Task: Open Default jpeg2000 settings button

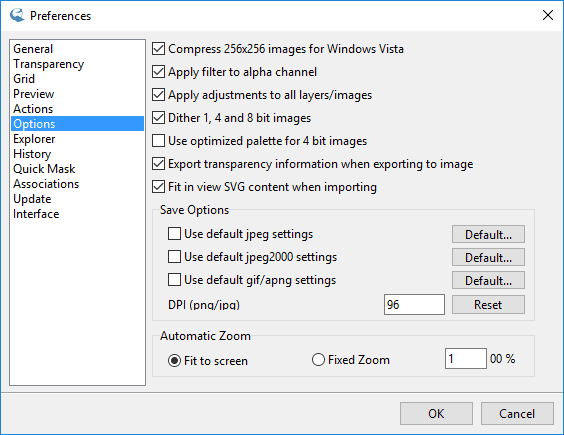Action: click(x=488, y=257)
